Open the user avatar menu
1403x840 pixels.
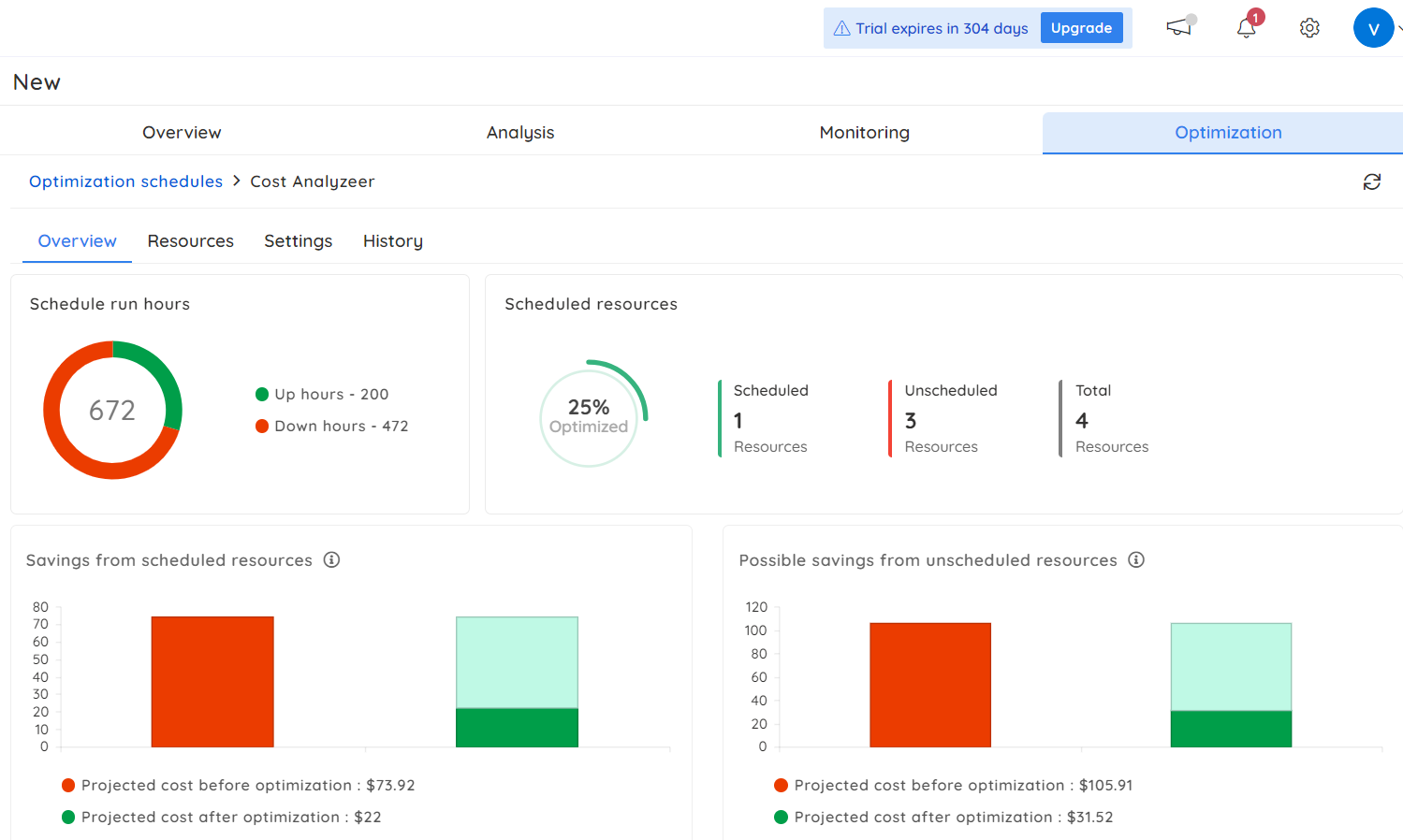pyautogui.click(x=1372, y=28)
